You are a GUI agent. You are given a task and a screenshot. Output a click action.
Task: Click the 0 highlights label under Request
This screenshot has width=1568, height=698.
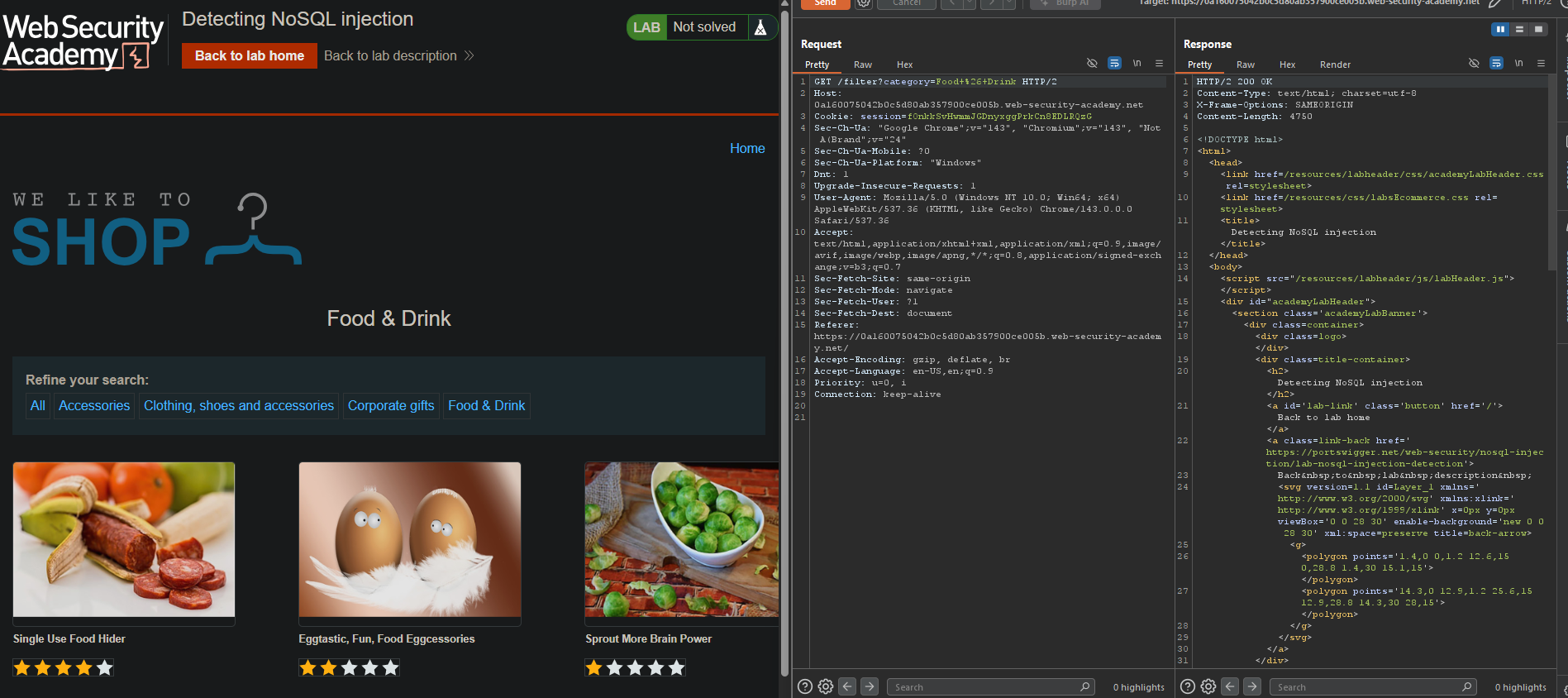(1138, 687)
